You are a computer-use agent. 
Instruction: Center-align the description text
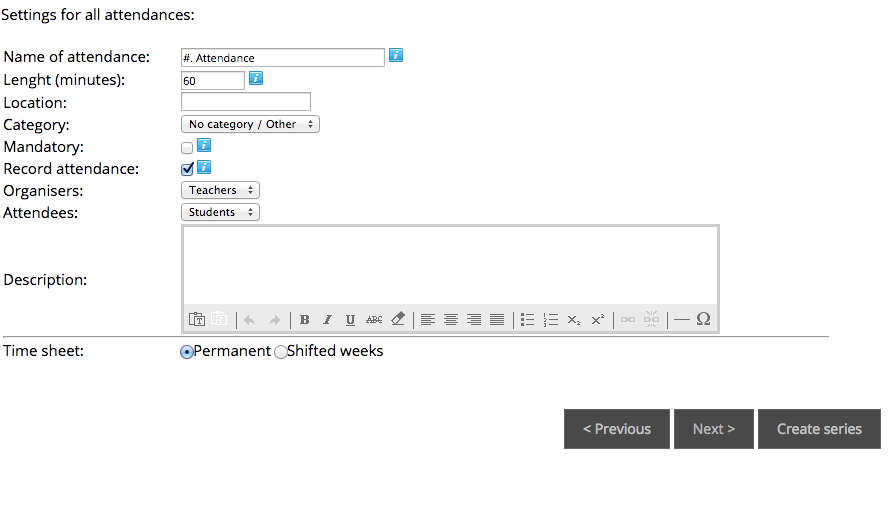coord(451,320)
